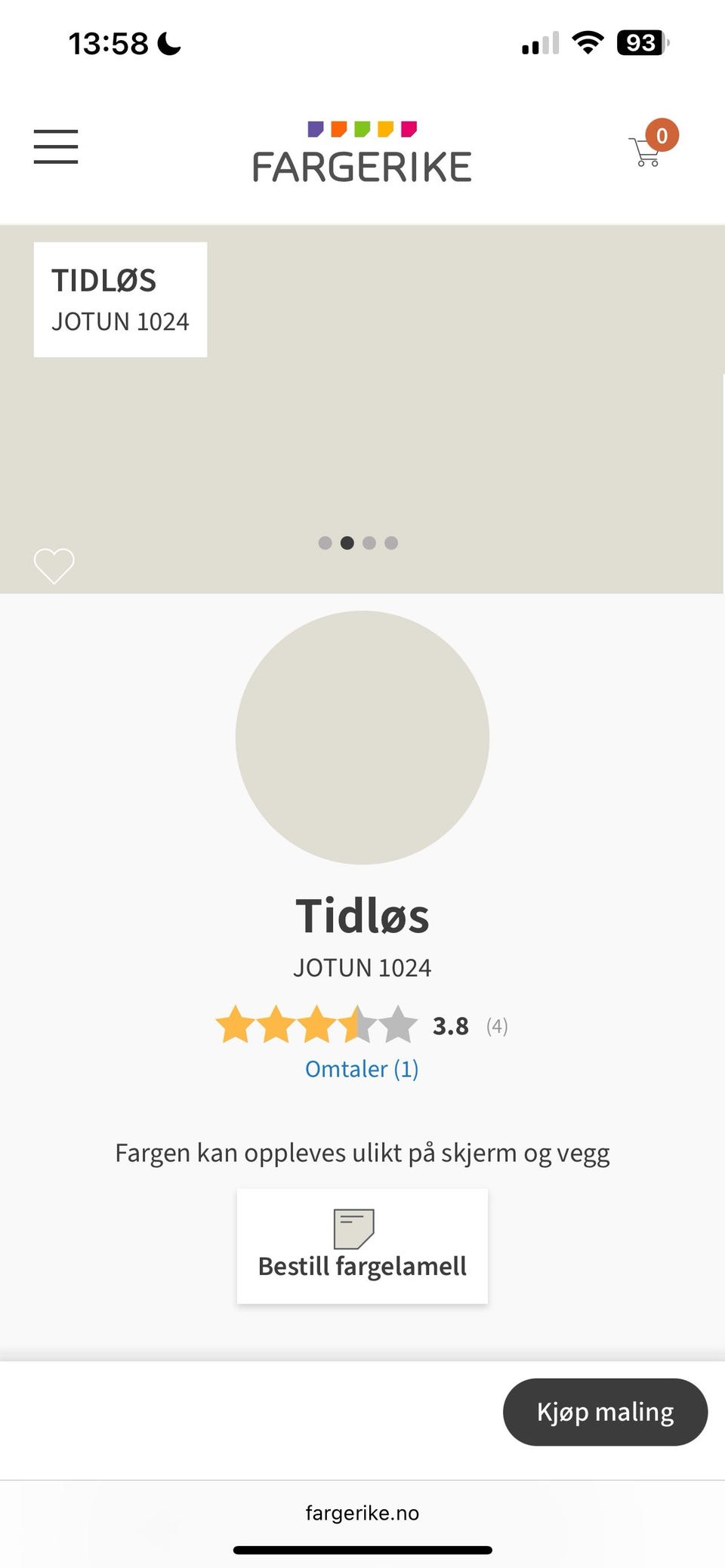Click the Kjøp maling button
Viewport: 725px width, 1568px height.
606,1412
